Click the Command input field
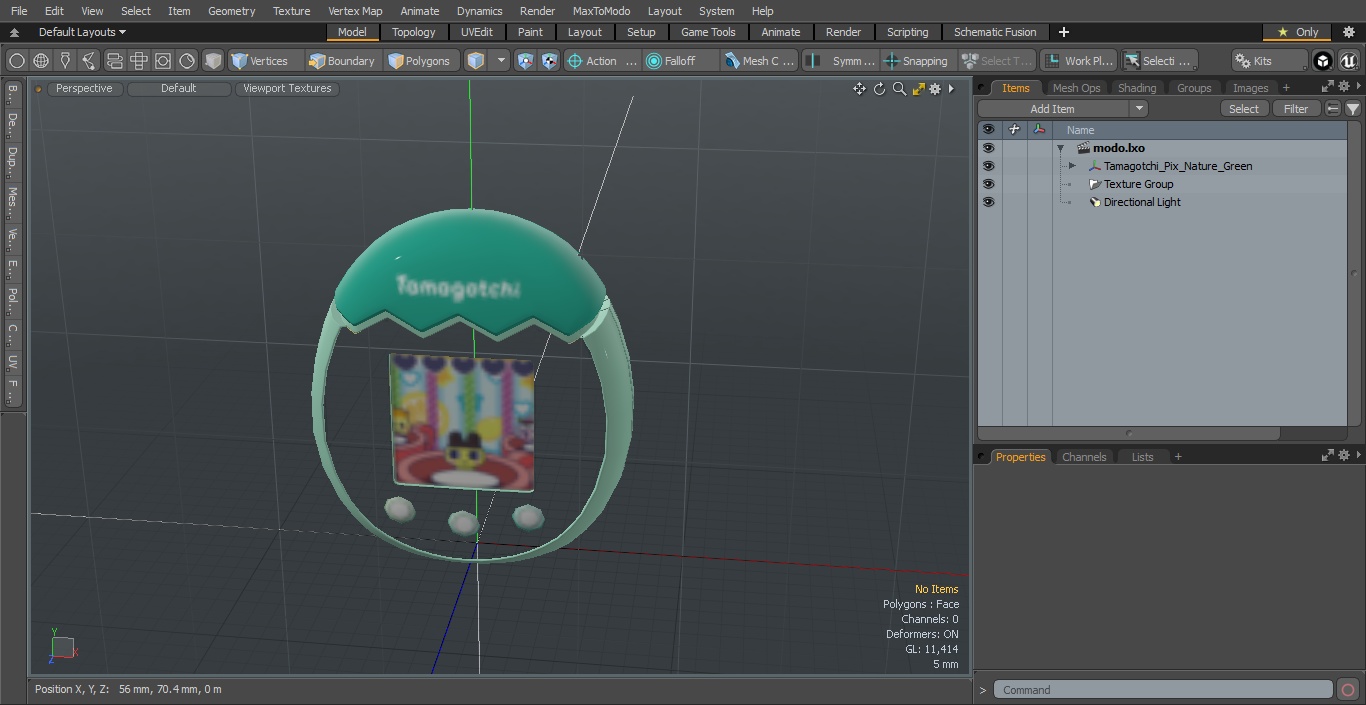1366x705 pixels. [1163, 690]
